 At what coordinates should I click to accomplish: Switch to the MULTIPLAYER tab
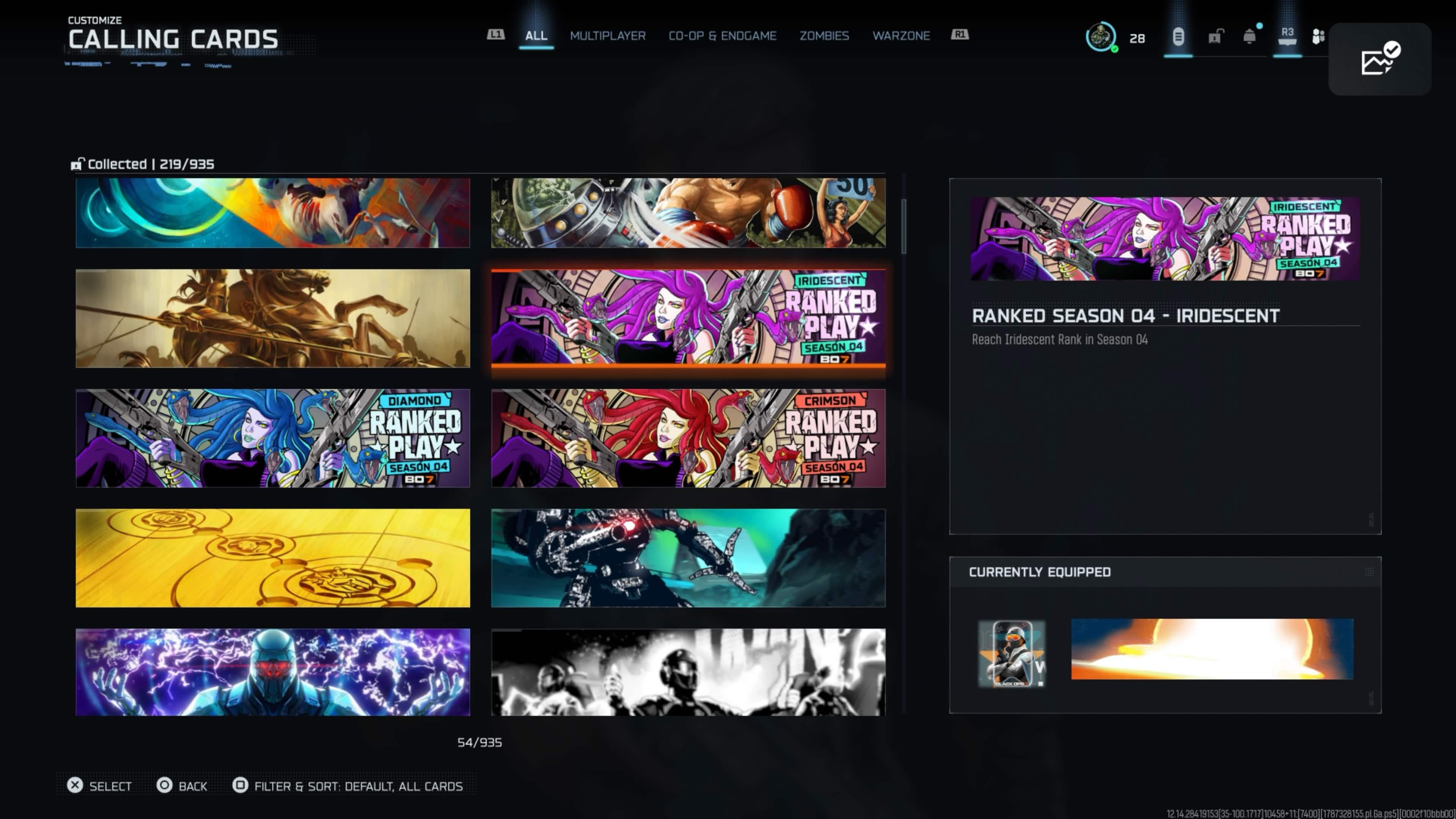tap(607, 36)
